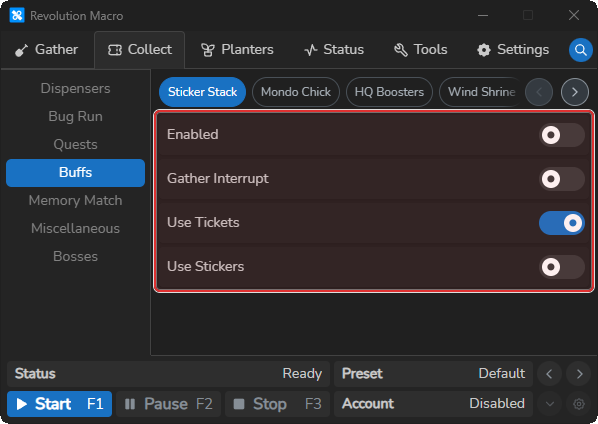598x424 pixels.
Task: Click the Account Disabled field
Action: (433, 404)
